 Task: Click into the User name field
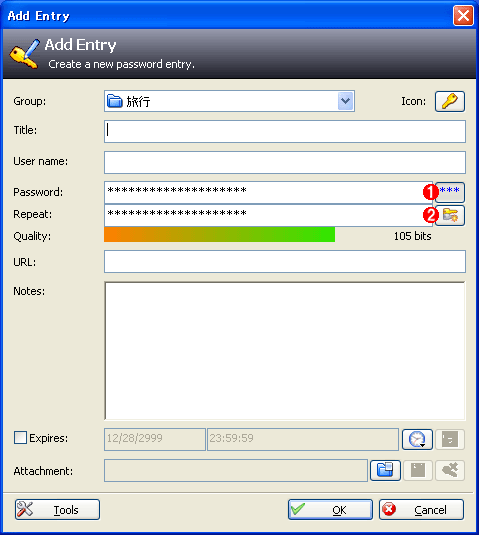285,162
